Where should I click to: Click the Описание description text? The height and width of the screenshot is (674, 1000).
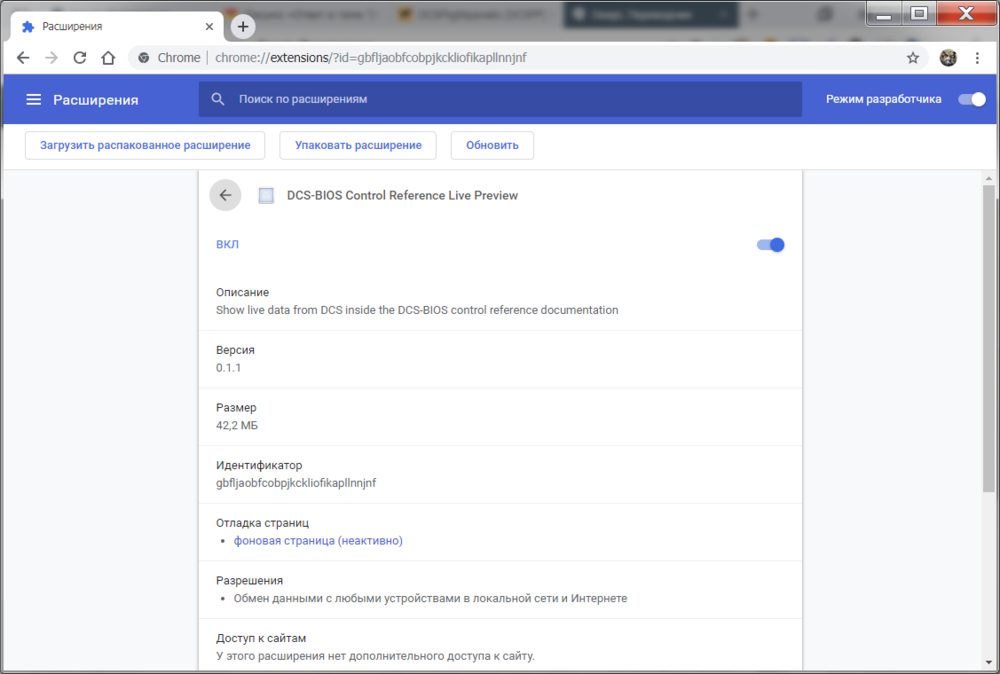point(417,311)
